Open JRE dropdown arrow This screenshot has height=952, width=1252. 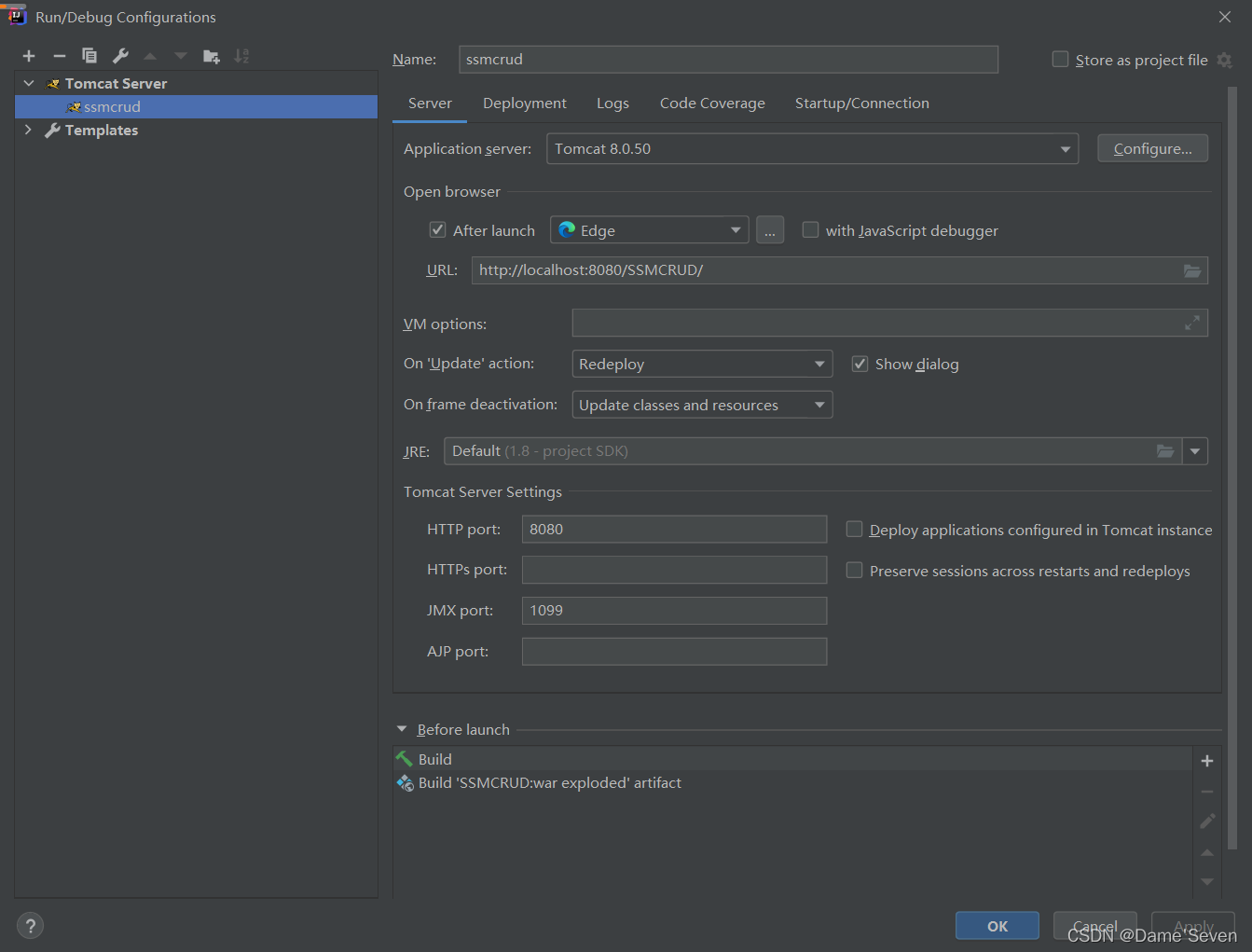pos(1195,451)
